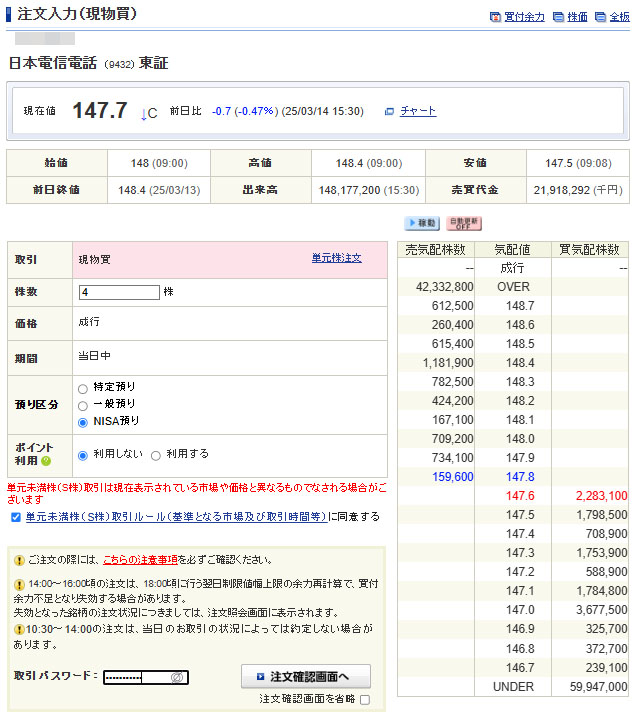Open the 買付余力 buying power link

[x=517, y=17]
